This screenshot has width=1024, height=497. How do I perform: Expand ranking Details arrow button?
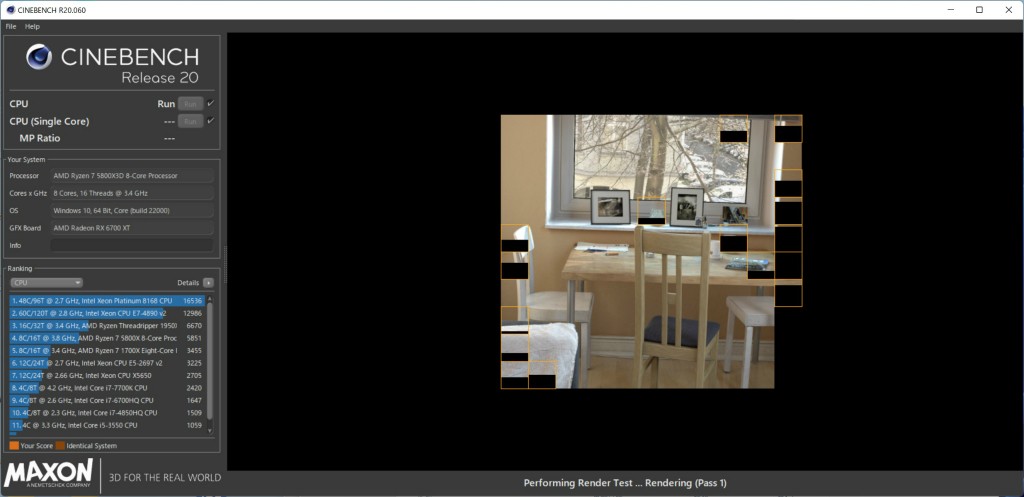pyautogui.click(x=208, y=283)
